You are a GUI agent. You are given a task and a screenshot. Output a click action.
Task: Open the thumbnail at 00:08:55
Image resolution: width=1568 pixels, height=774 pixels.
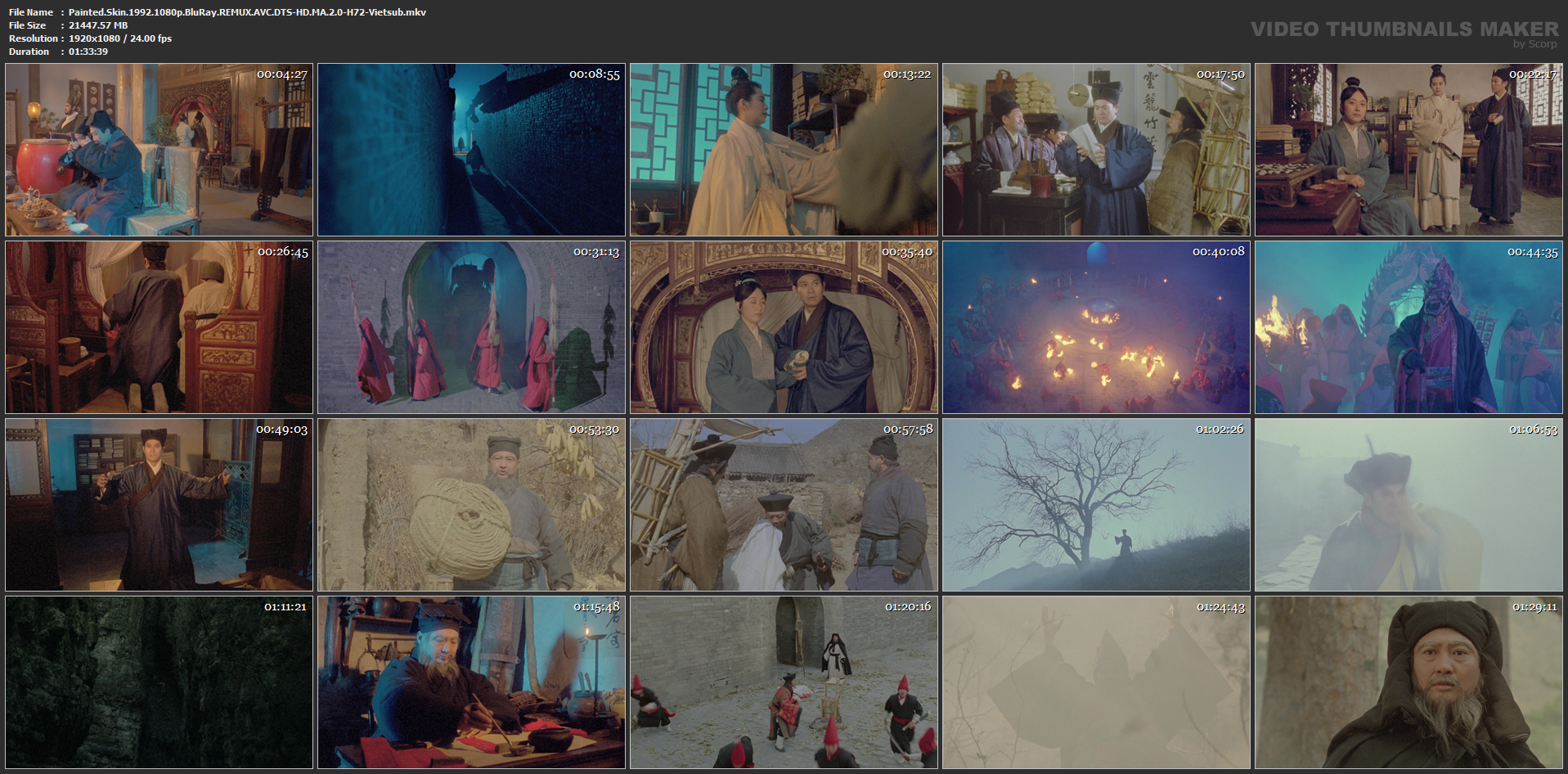coord(471,150)
